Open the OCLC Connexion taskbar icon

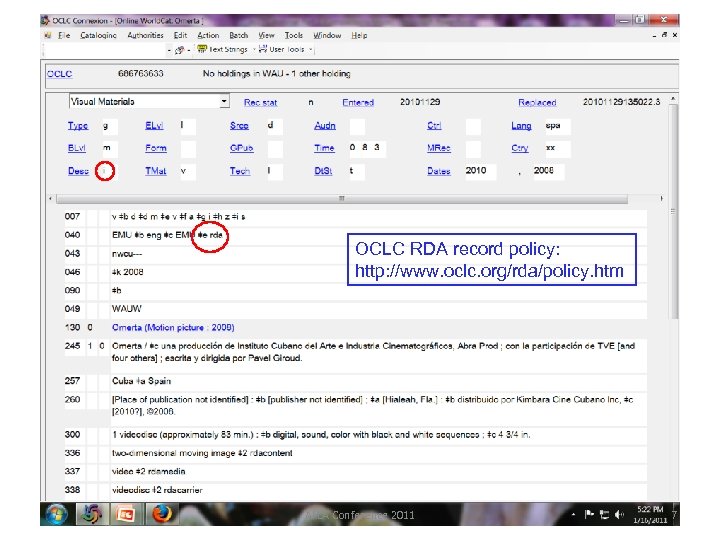tap(91, 514)
